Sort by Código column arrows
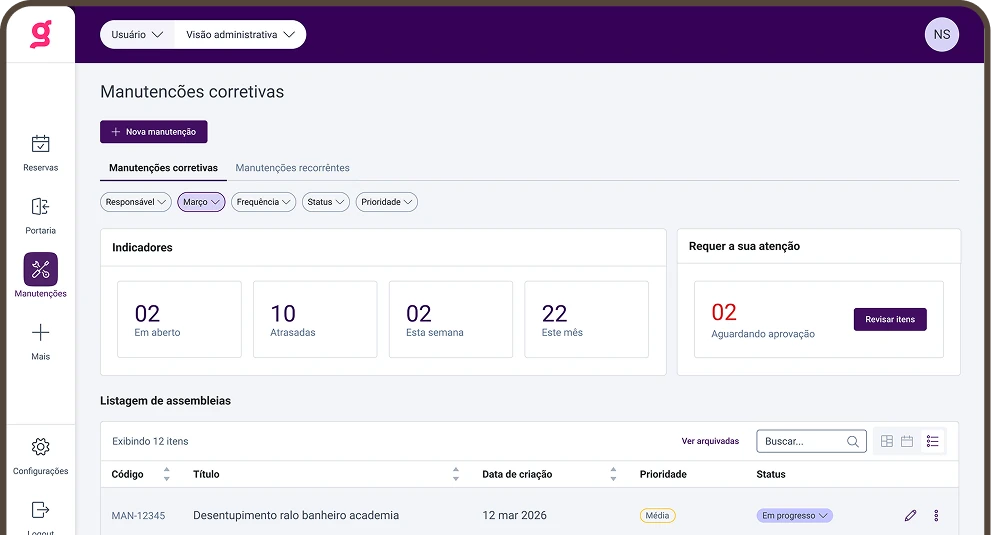 (167, 474)
